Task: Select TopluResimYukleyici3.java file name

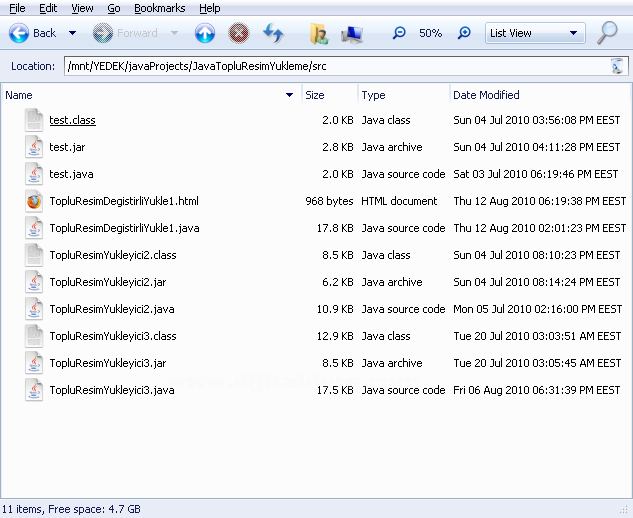Action: coord(112,391)
